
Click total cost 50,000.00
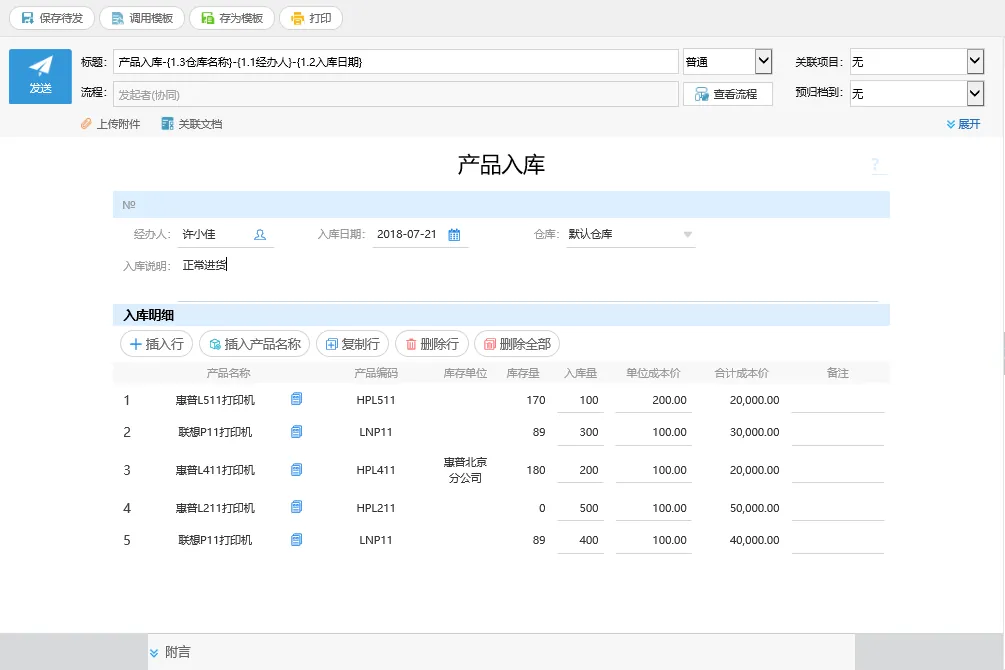pos(754,508)
